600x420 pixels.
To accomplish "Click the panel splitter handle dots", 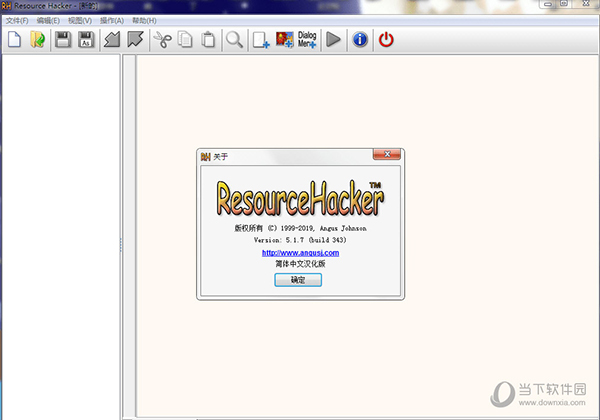I will pos(121,245).
